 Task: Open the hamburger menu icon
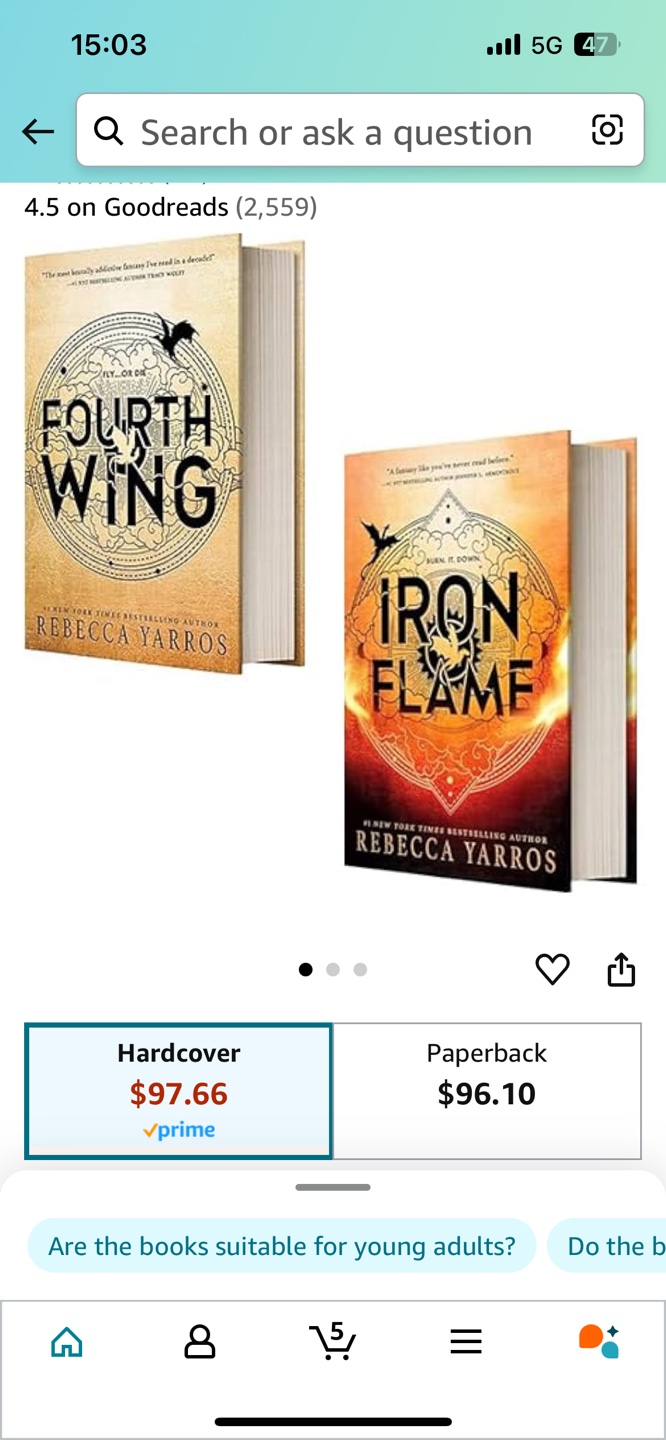[x=466, y=1342]
